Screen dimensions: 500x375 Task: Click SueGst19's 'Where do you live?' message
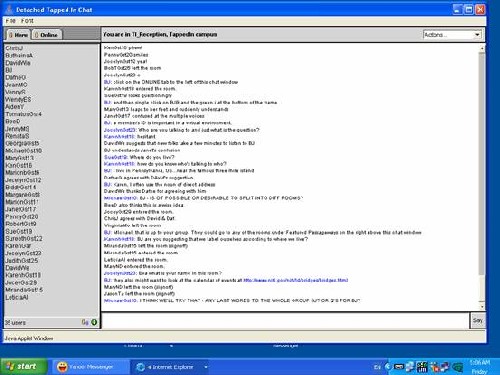pyautogui.click(x=139, y=157)
